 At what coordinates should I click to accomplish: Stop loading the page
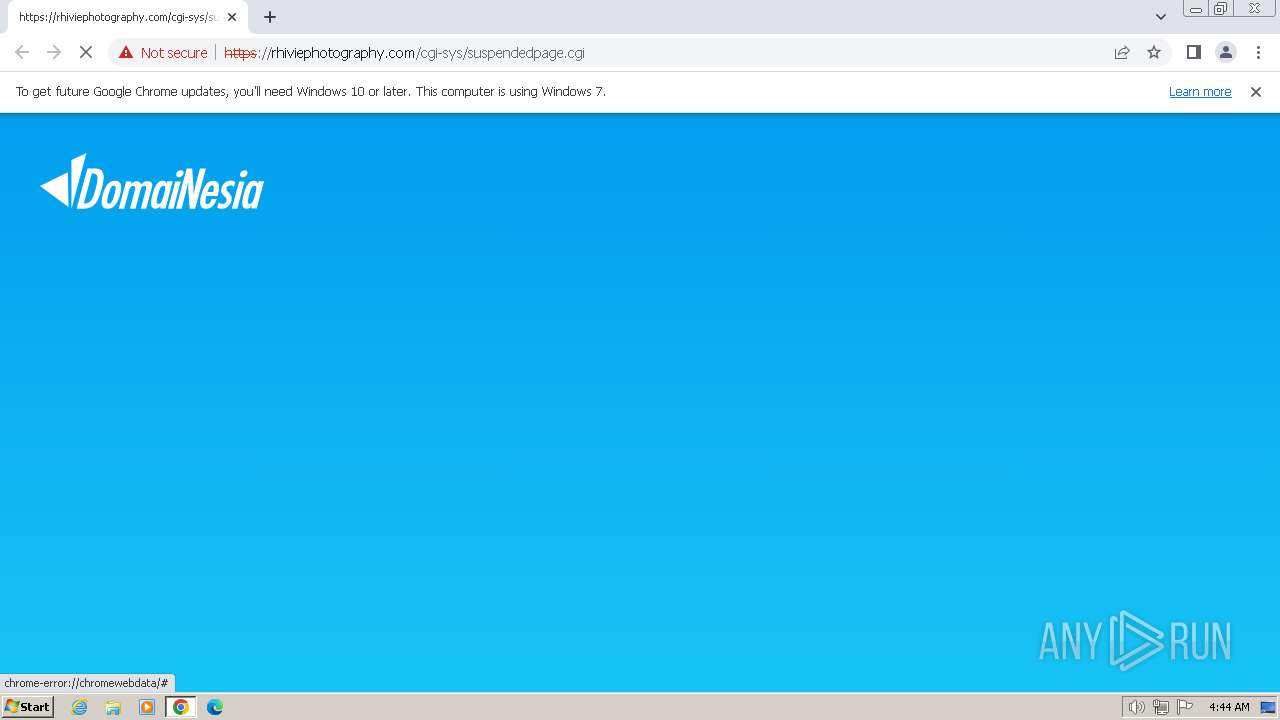[x=86, y=52]
